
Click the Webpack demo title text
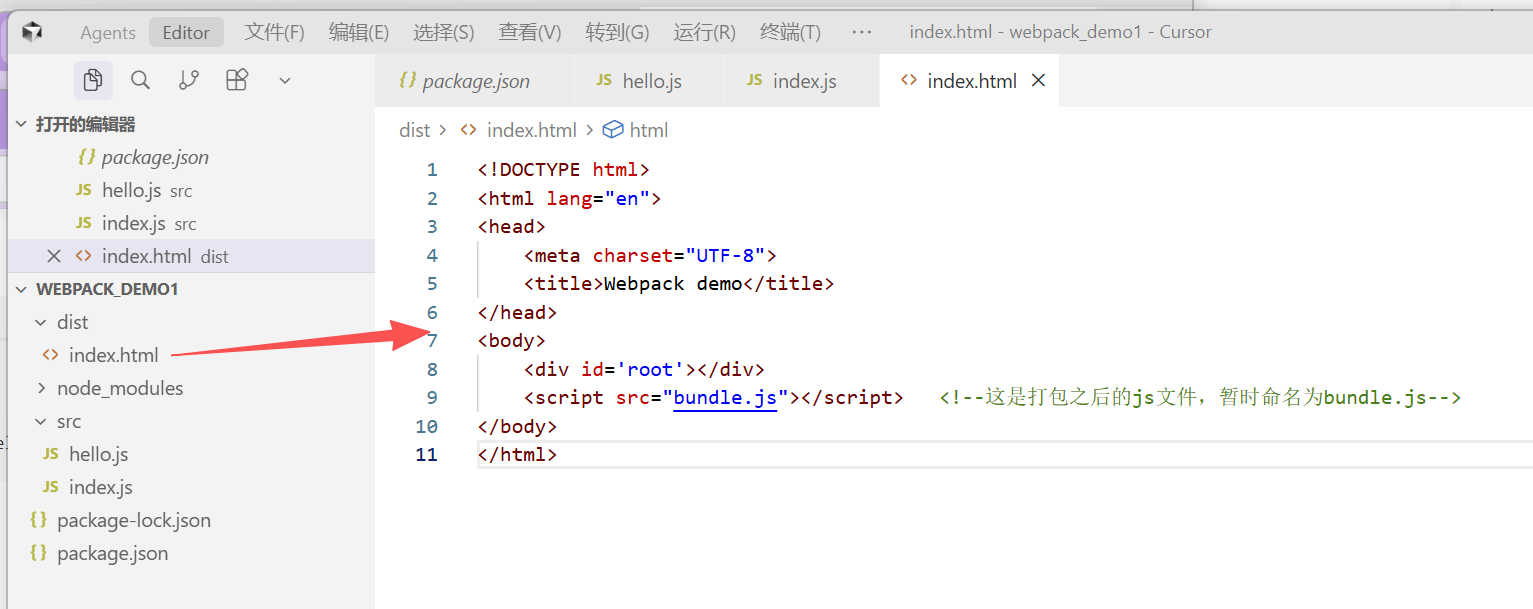point(674,284)
